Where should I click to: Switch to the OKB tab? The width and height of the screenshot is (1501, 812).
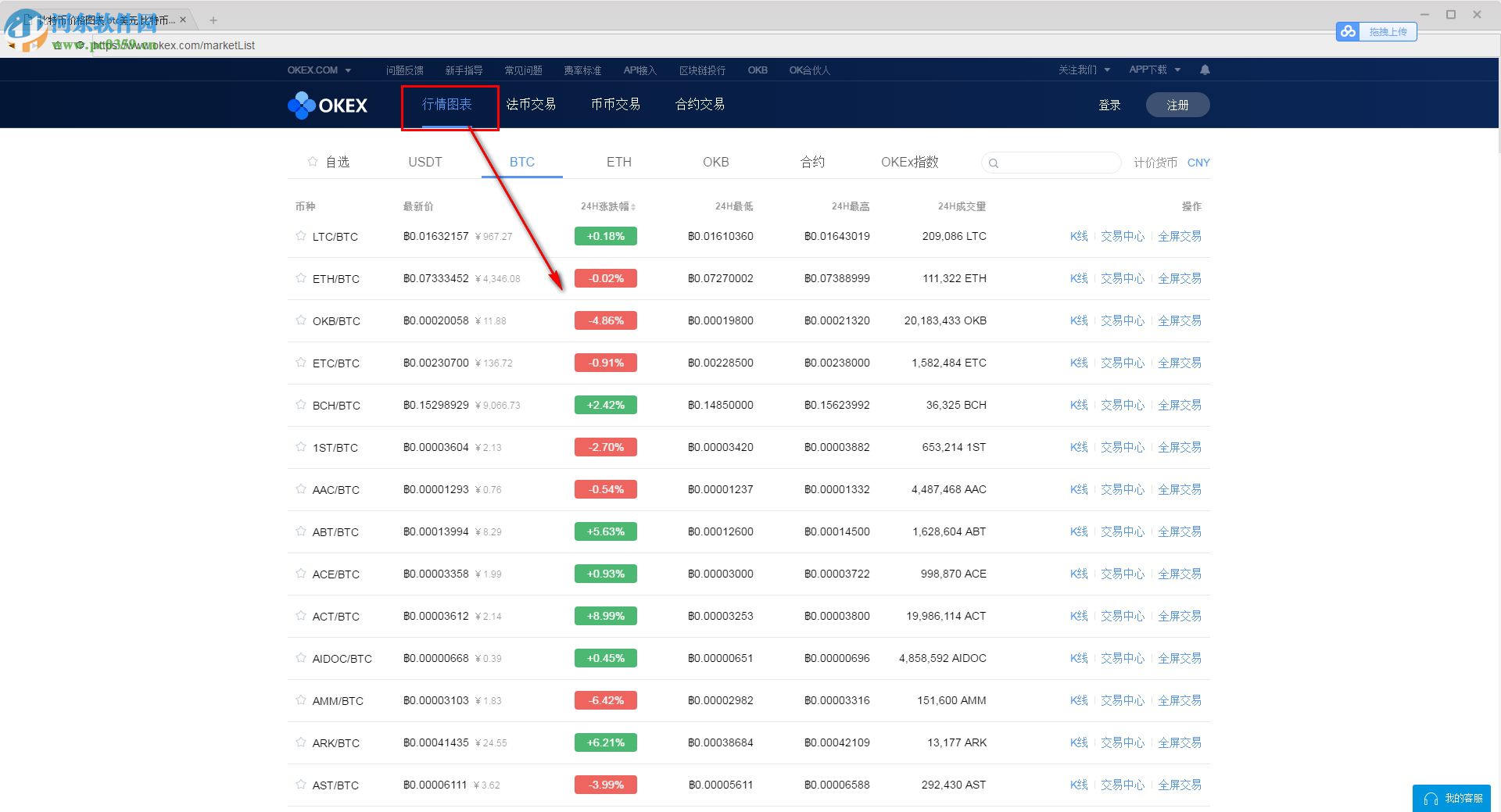pos(716,163)
